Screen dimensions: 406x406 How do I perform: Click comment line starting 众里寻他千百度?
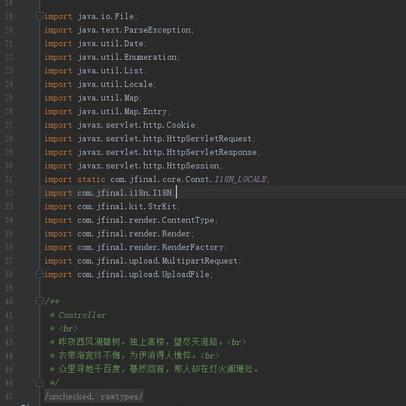pos(154,369)
